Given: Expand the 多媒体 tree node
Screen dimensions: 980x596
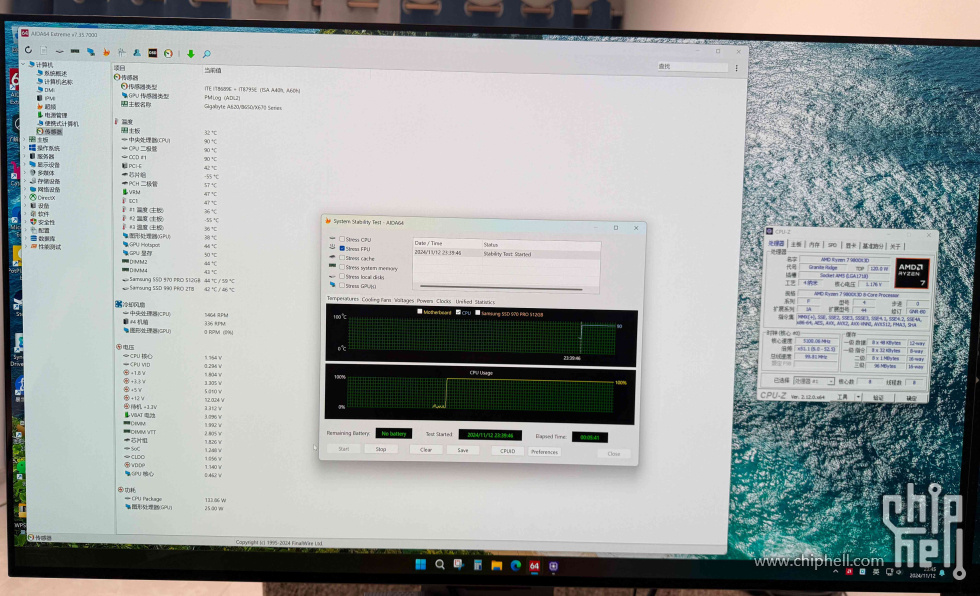Looking at the screenshot, I should coord(25,172).
